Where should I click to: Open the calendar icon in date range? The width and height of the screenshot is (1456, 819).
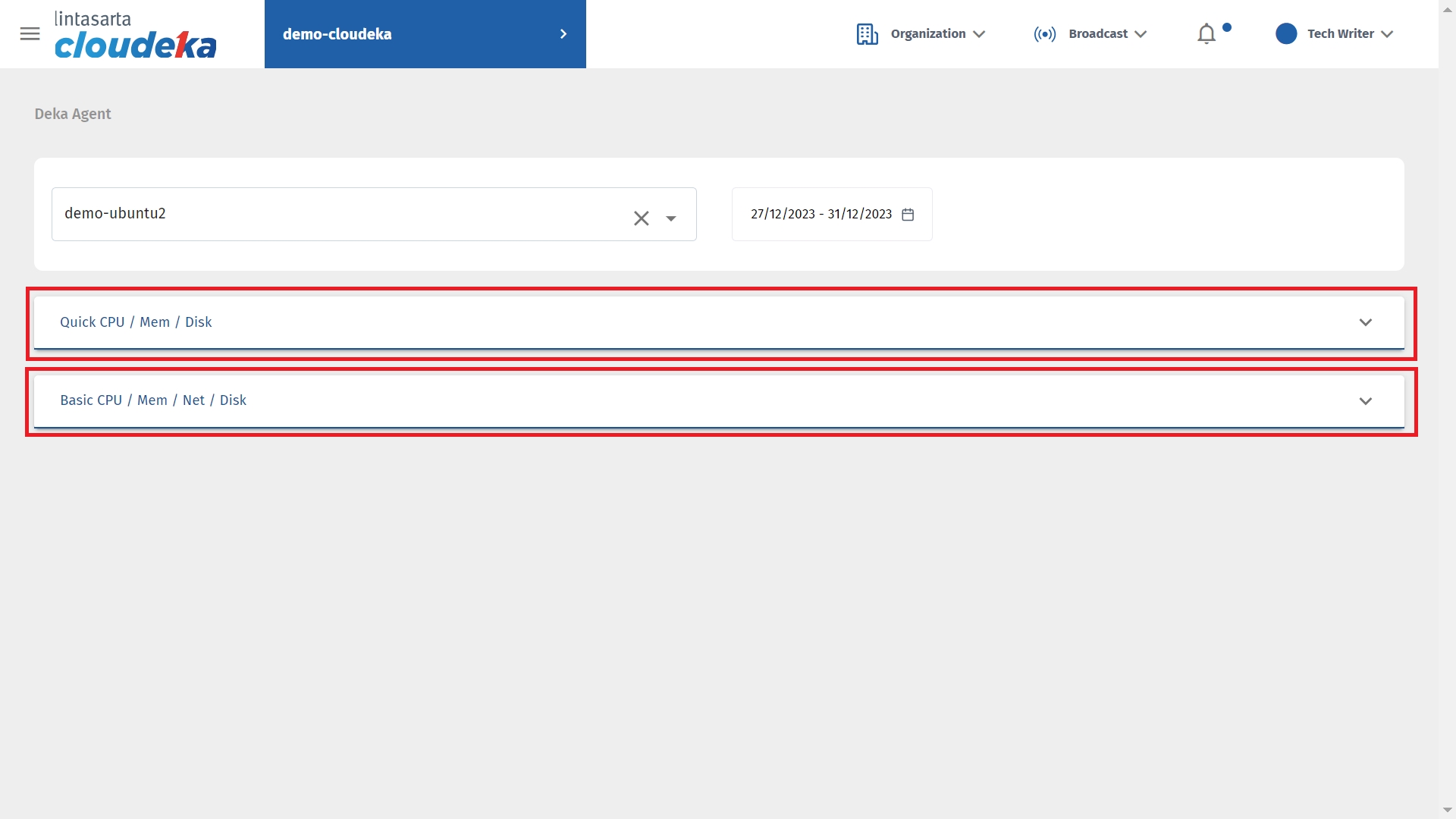(x=908, y=215)
